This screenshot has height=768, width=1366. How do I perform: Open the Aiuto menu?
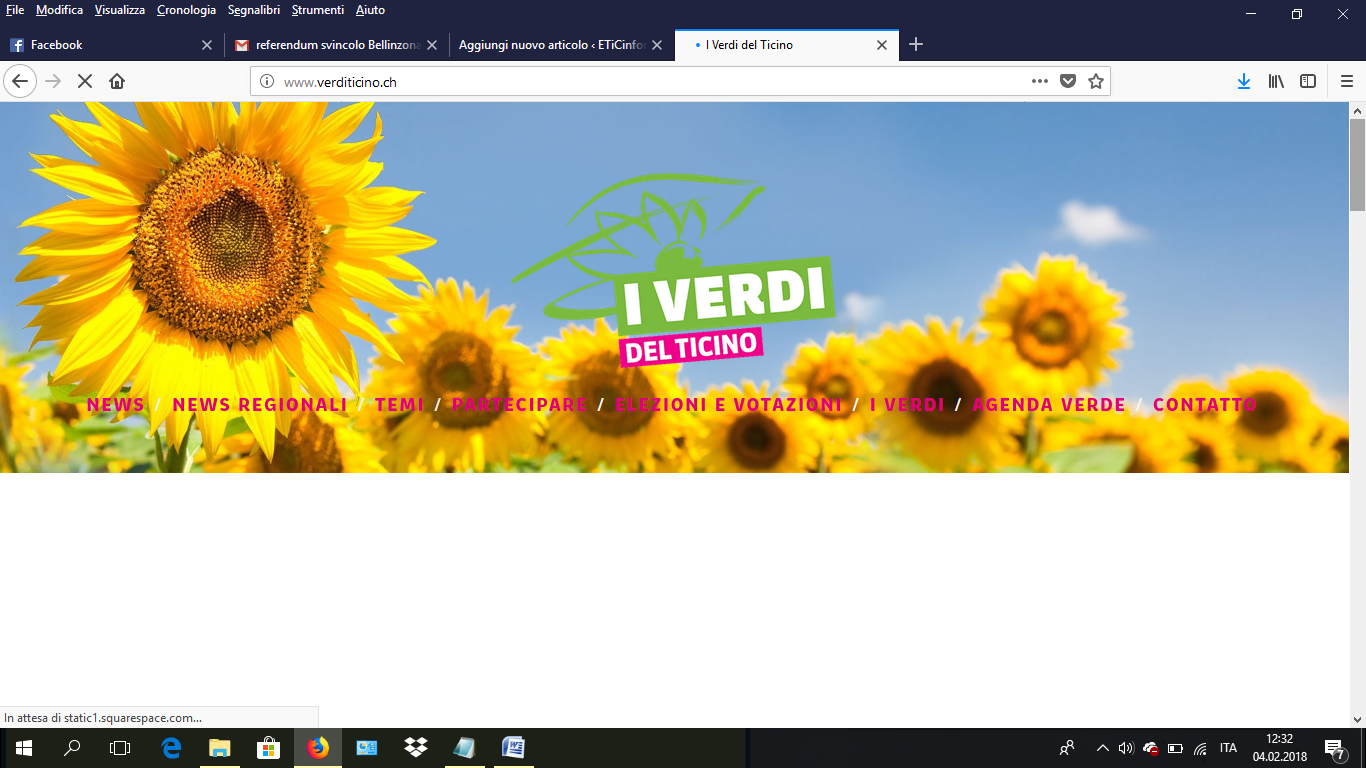(370, 10)
